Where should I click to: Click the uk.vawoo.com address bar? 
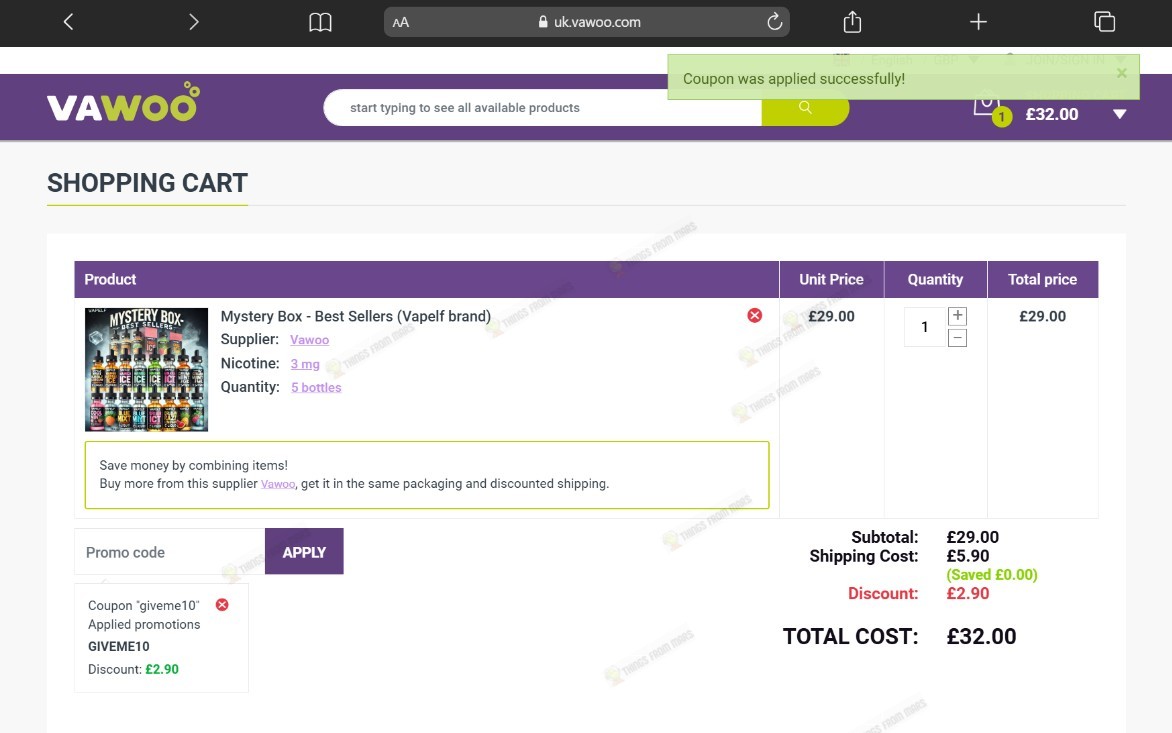click(587, 22)
